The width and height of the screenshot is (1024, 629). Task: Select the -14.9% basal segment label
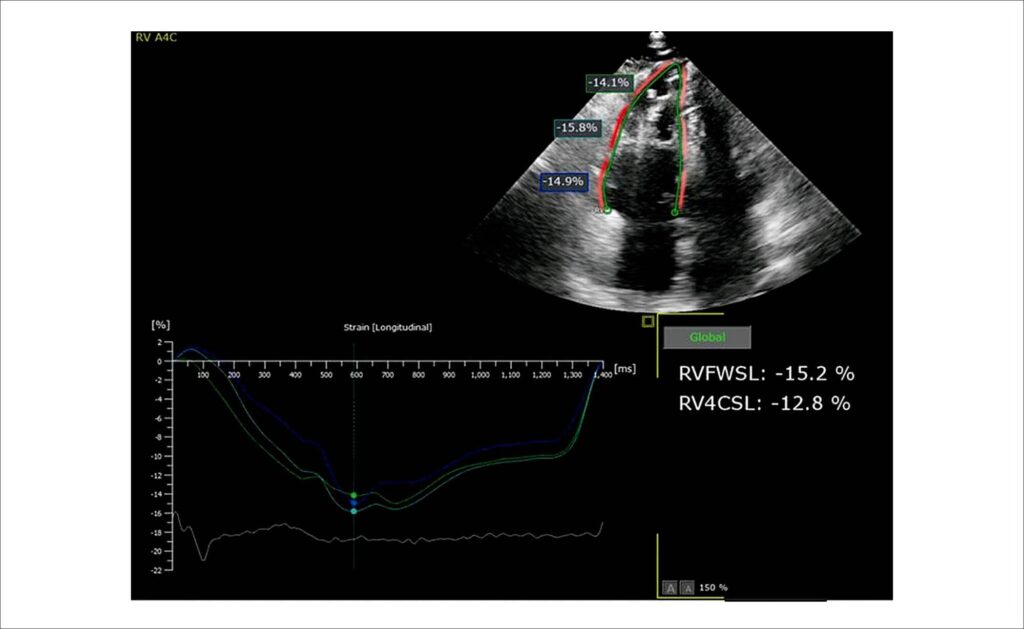(x=564, y=182)
